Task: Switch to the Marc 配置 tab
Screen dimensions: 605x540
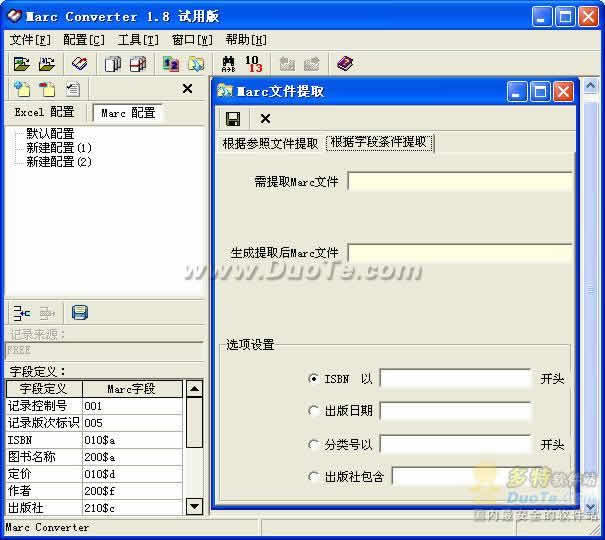Action: 128,113
